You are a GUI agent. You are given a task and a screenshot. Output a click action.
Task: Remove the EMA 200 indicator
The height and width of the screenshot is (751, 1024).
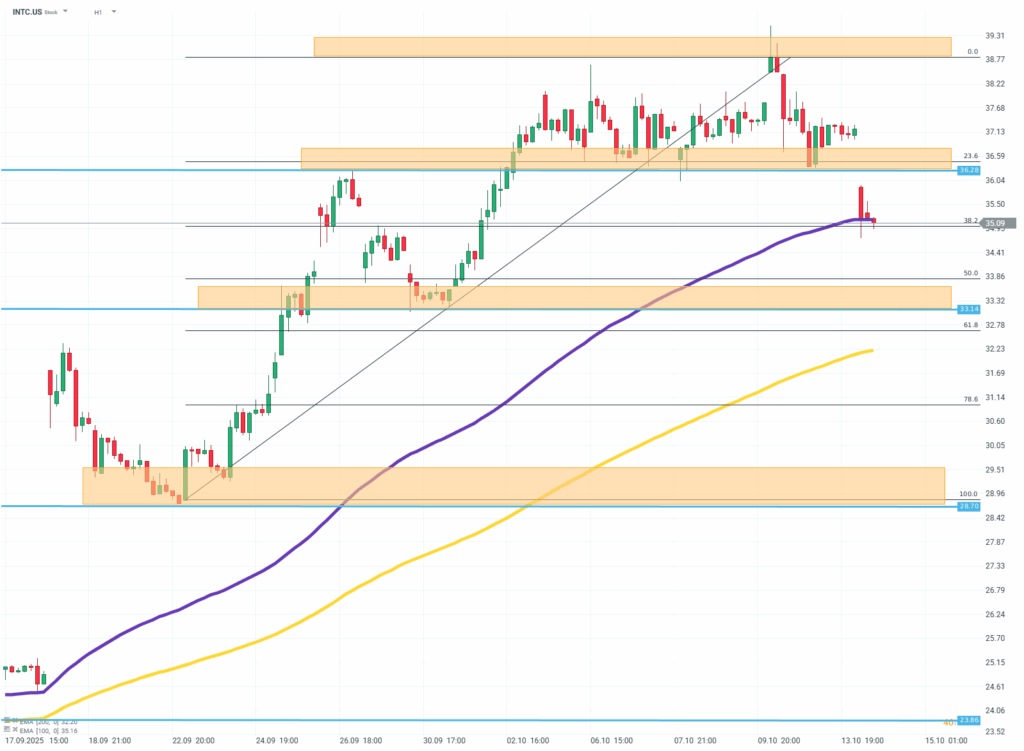point(15,720)
